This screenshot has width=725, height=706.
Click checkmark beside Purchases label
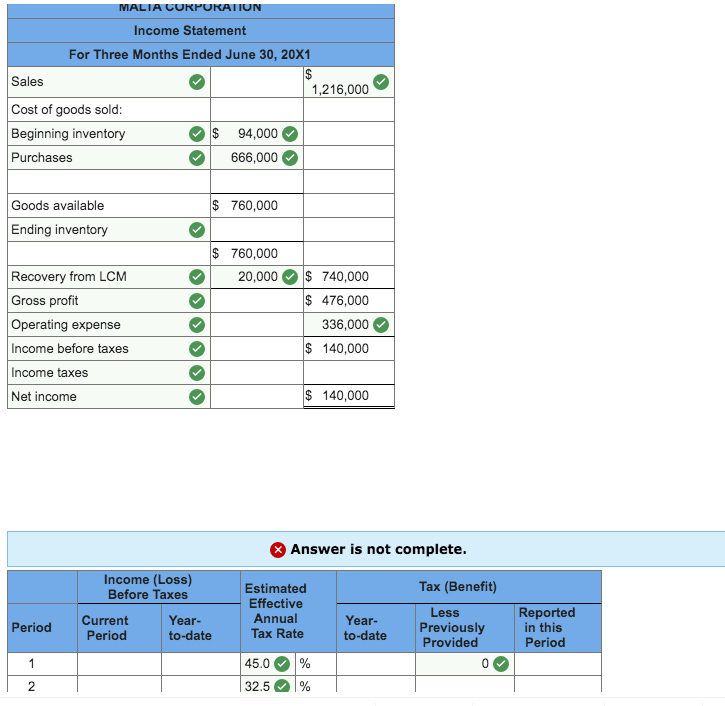click(x=197, y=158)
